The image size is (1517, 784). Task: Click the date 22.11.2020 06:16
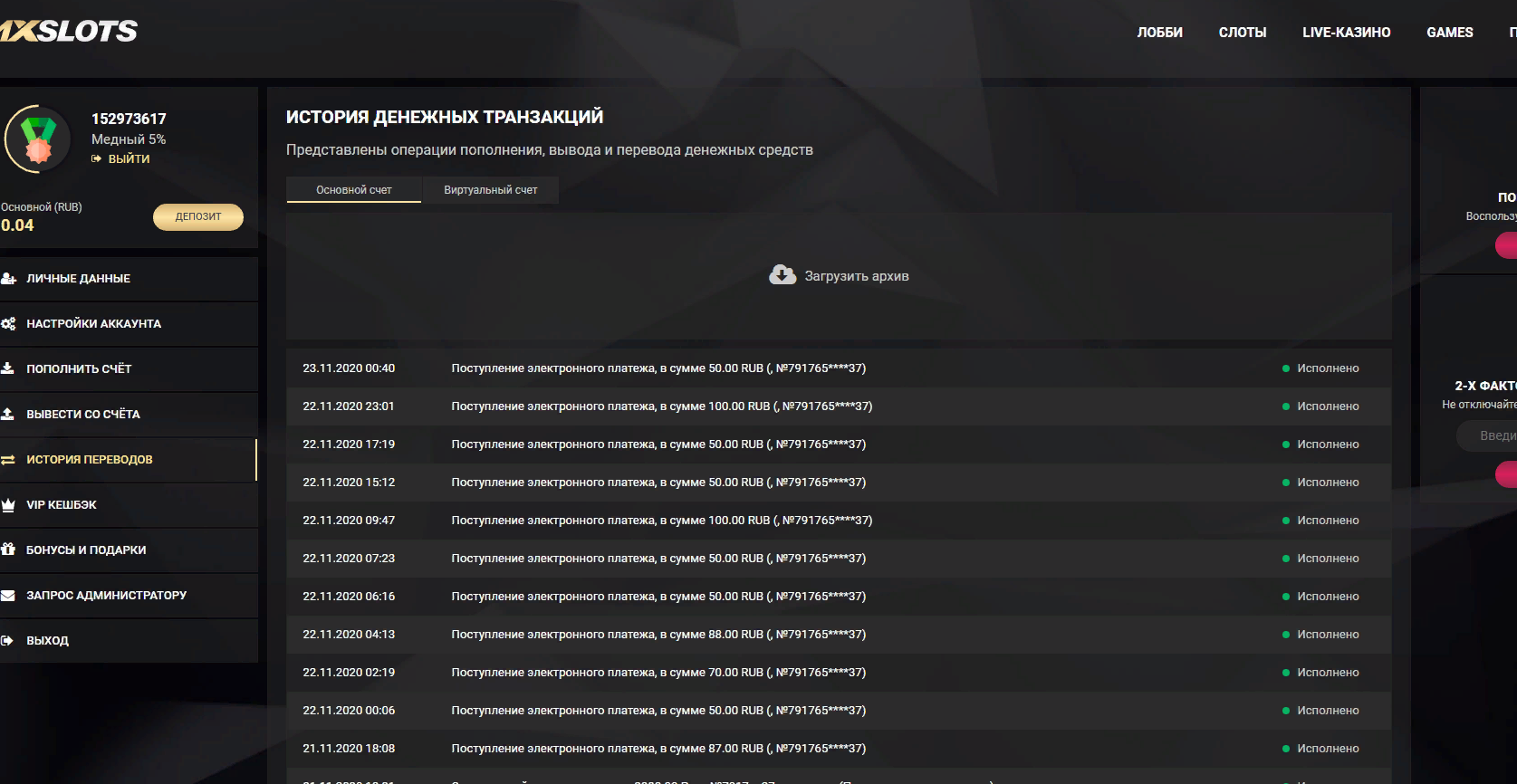point(349,597)
